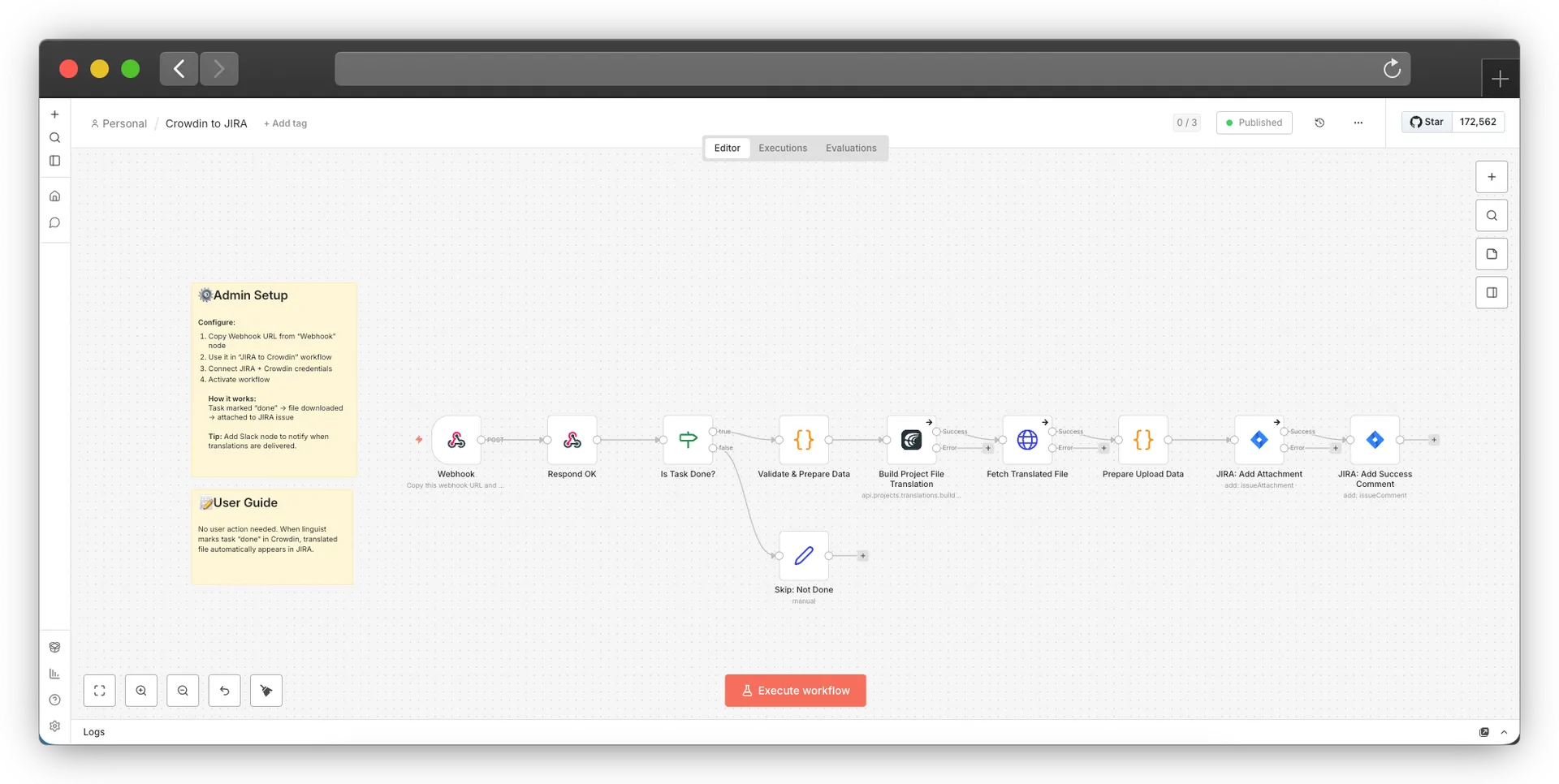Switch to the Evaluations tab
Screen dimensions: 1559x784
tap(851, 148)
